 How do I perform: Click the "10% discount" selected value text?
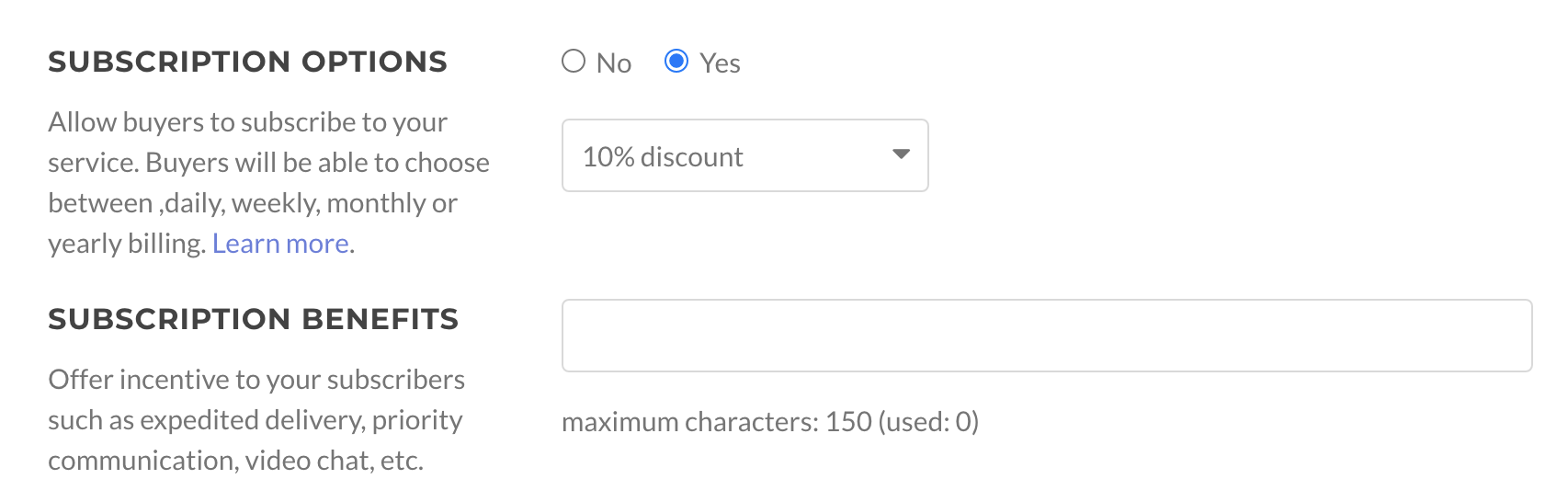click(663, 157)
